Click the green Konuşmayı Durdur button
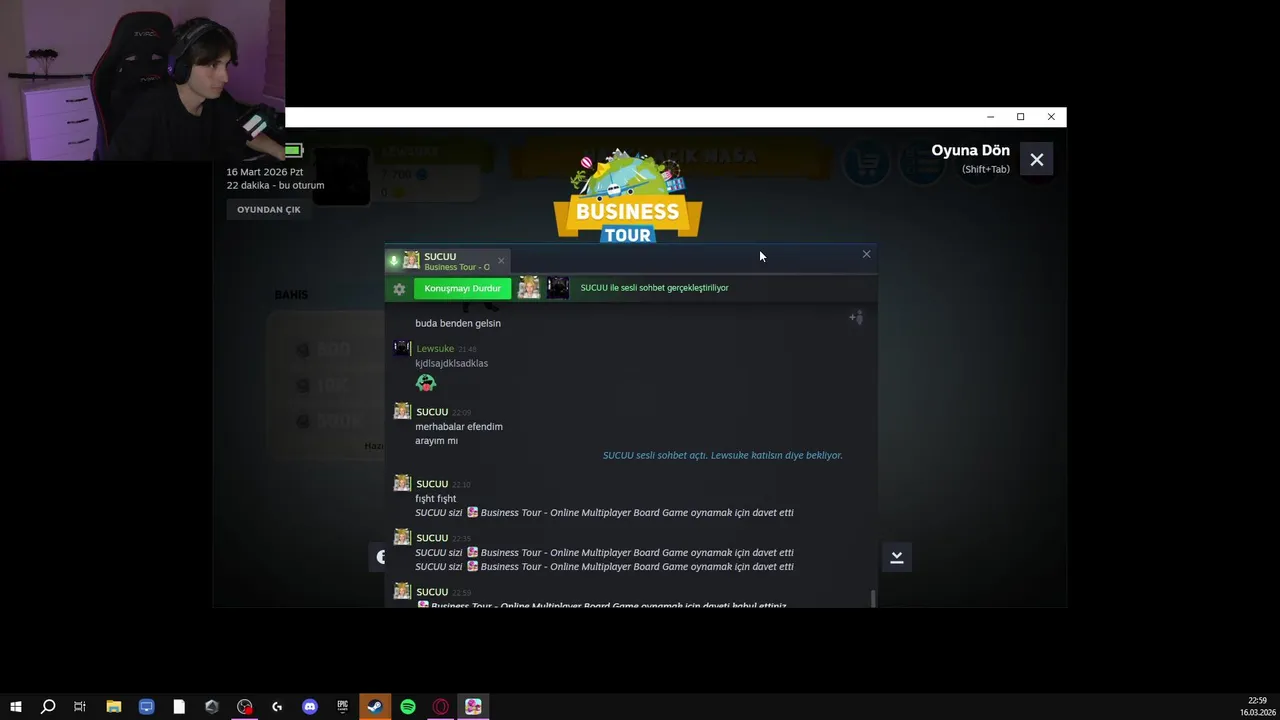1280x720 pixels. point(462,288)
